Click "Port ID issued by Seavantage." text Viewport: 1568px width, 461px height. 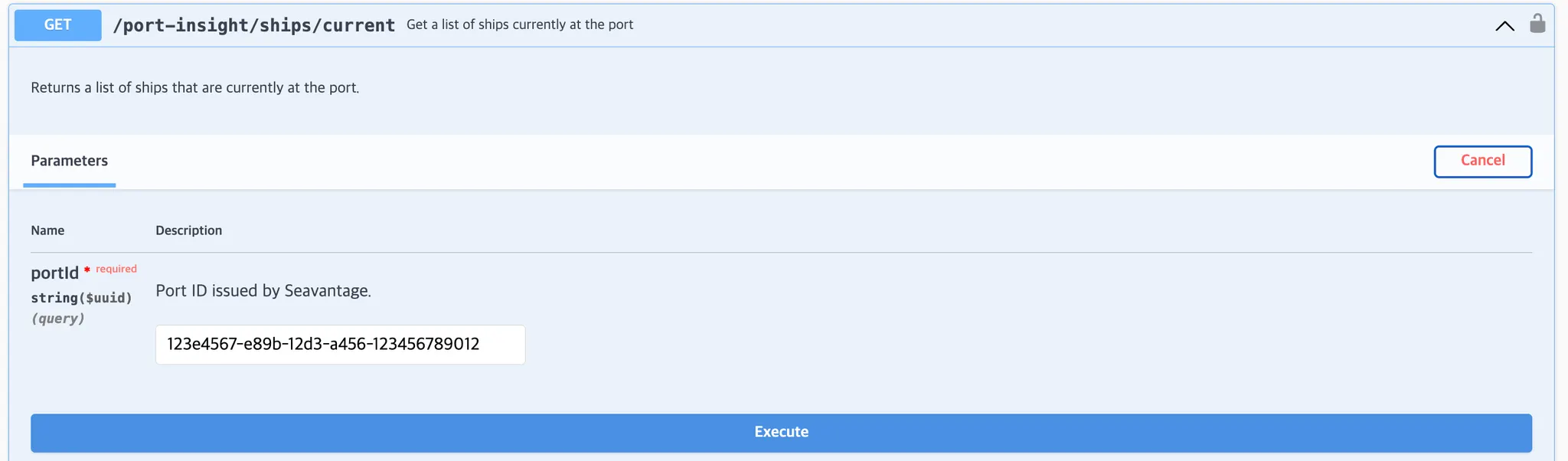click(263, 291)
